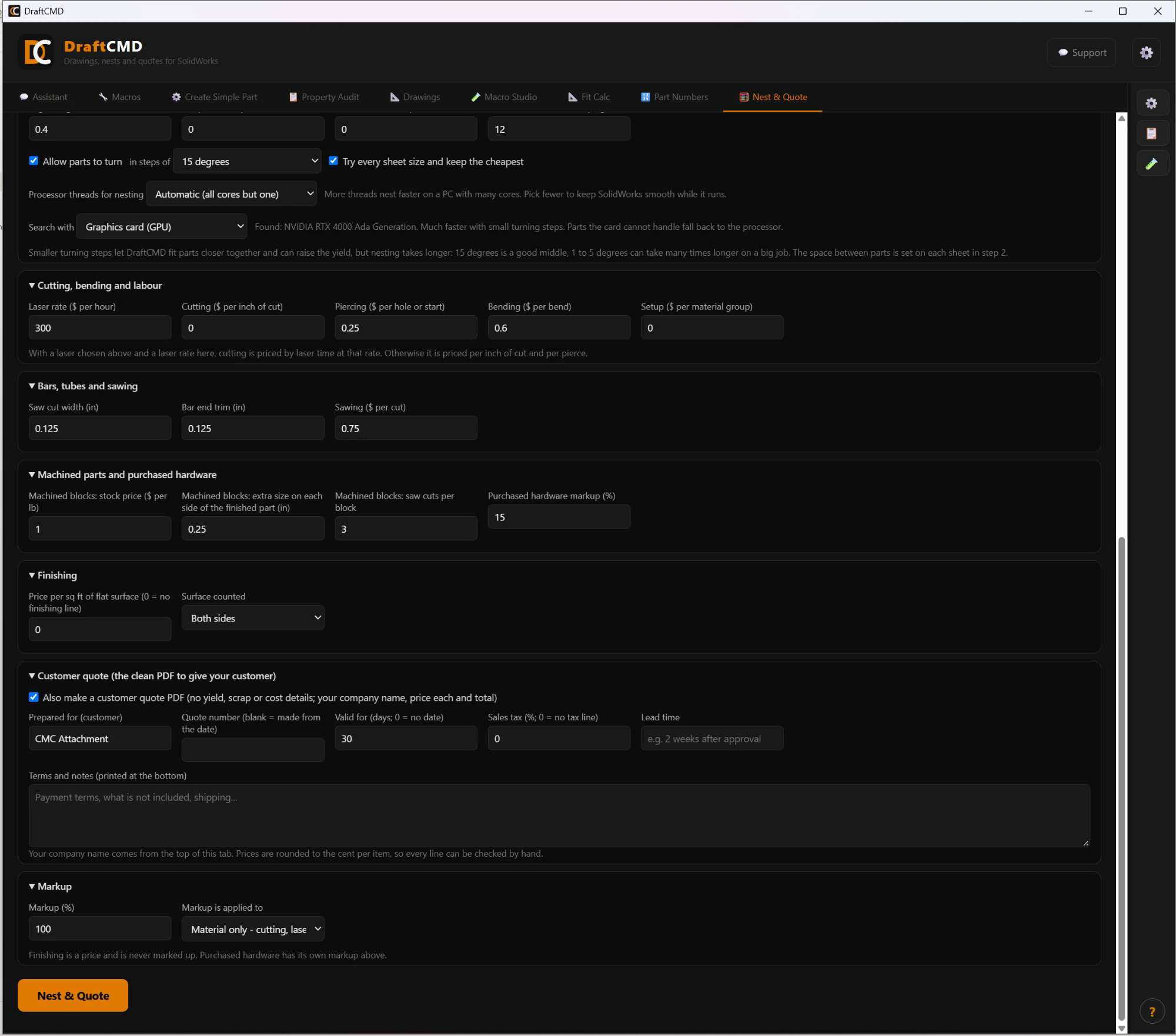
Task: Switch to the Drawings tab
Action: pos(415,97)
